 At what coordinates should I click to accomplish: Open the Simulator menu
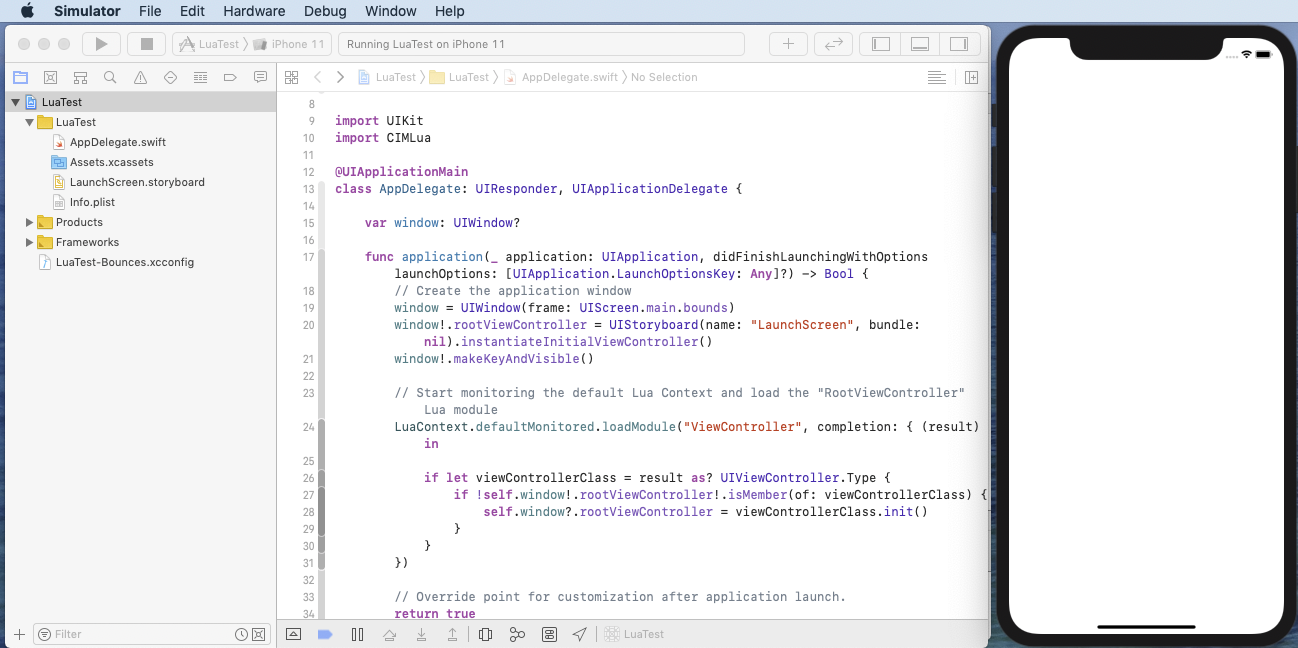pos(87,11)
